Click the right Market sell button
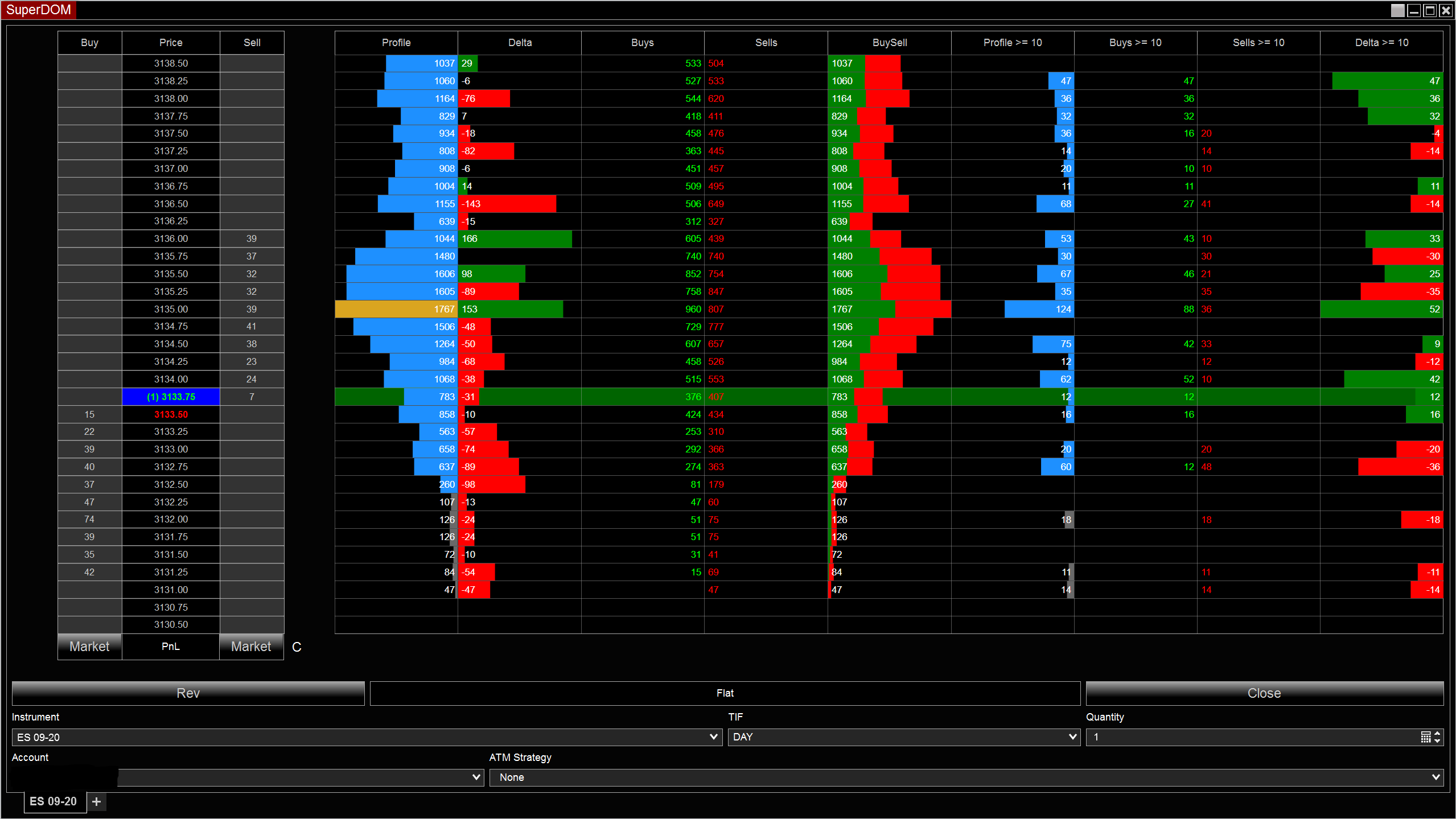Image resolution: width=1456 pixels, height=819 pixels. tap(251, 646)
